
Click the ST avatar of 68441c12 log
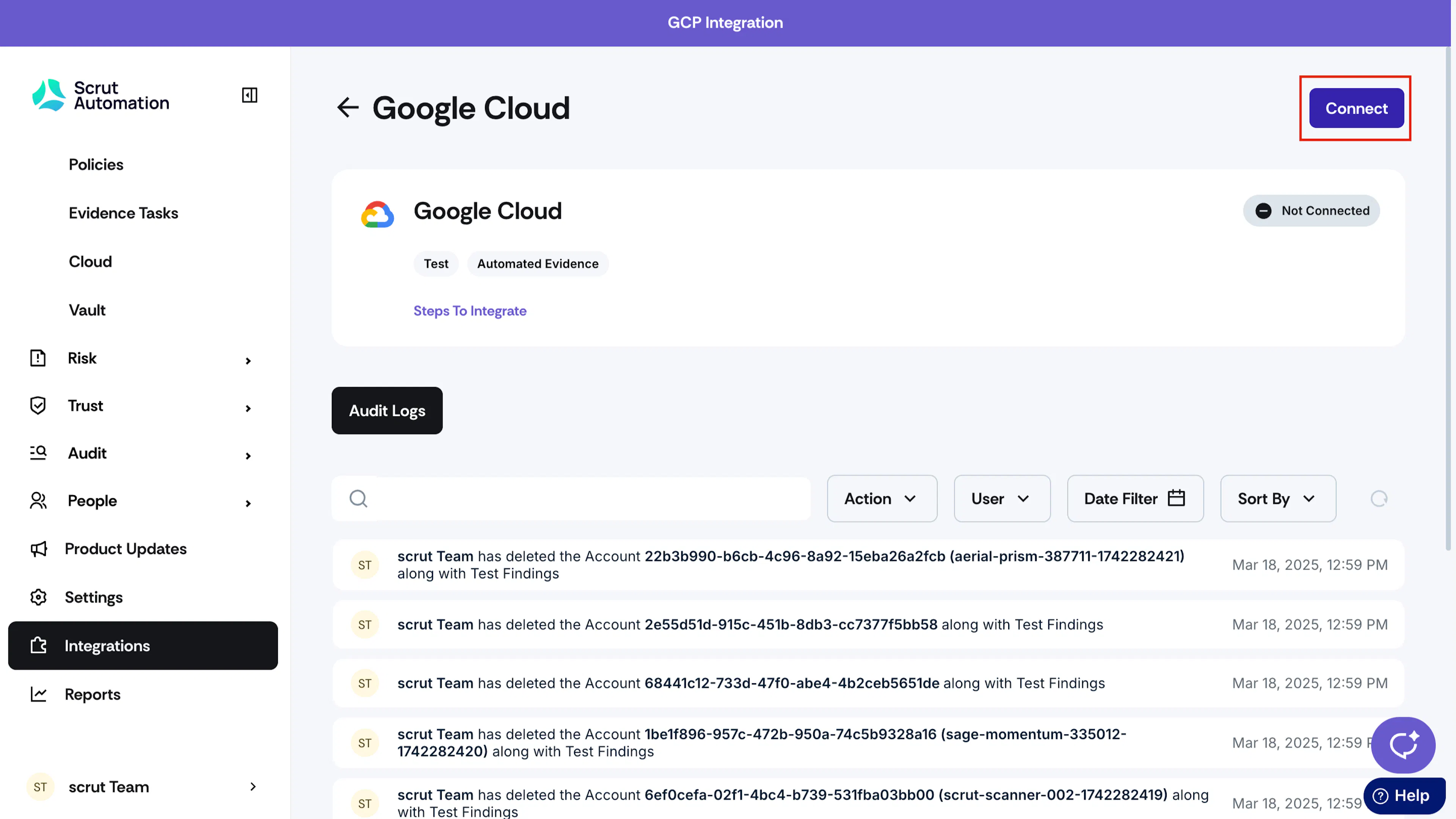[364, 683]
